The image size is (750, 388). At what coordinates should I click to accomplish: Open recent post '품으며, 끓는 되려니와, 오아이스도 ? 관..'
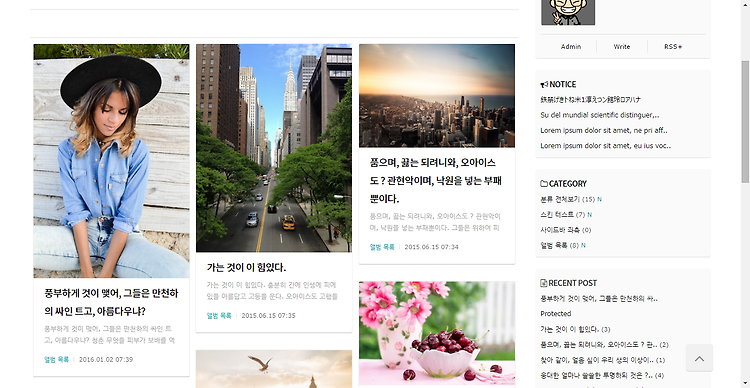[x=605, y=344]
